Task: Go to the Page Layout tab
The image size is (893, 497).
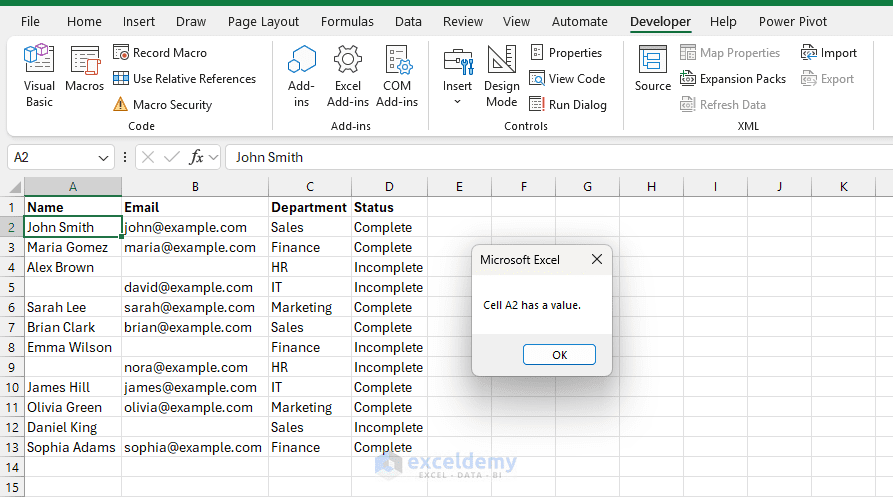Action: pyautogui.click(x=263, y=22)
